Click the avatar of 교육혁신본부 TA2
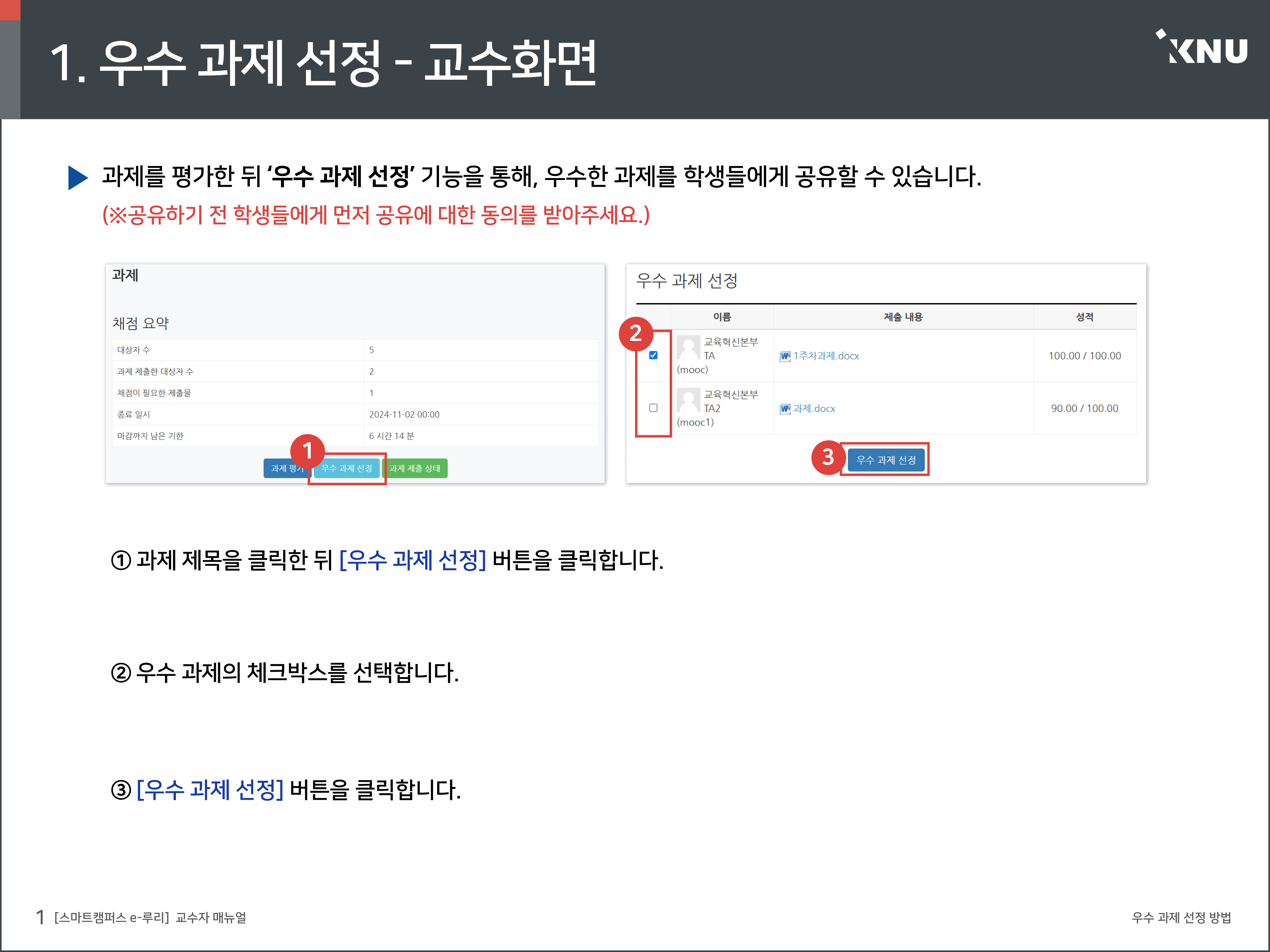1270x952 pixels. (688, 400)
